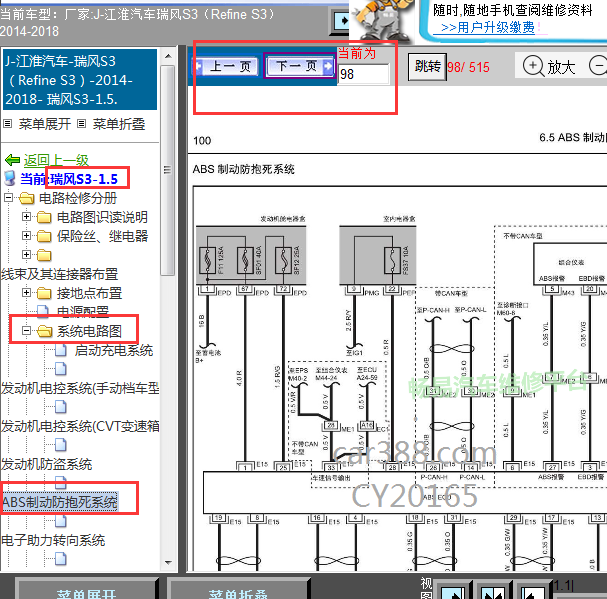Go to the next page with 下一页
This screenshot has height=599, width=607.
(300, 66)
